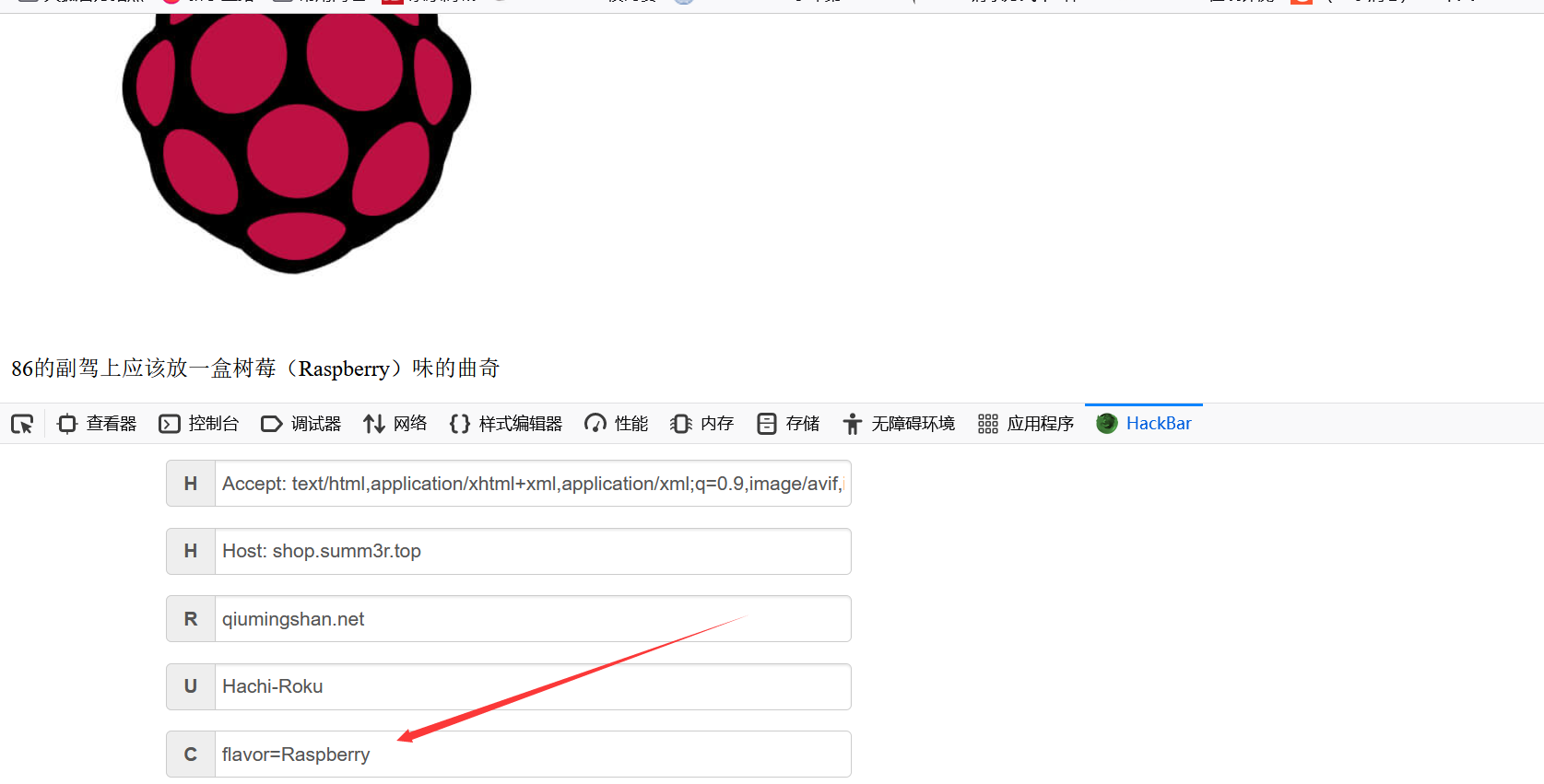Open the 无障碍环境 (Accessibility) tab
Screen dimensions: 1544x784
[x=899, y=424]
